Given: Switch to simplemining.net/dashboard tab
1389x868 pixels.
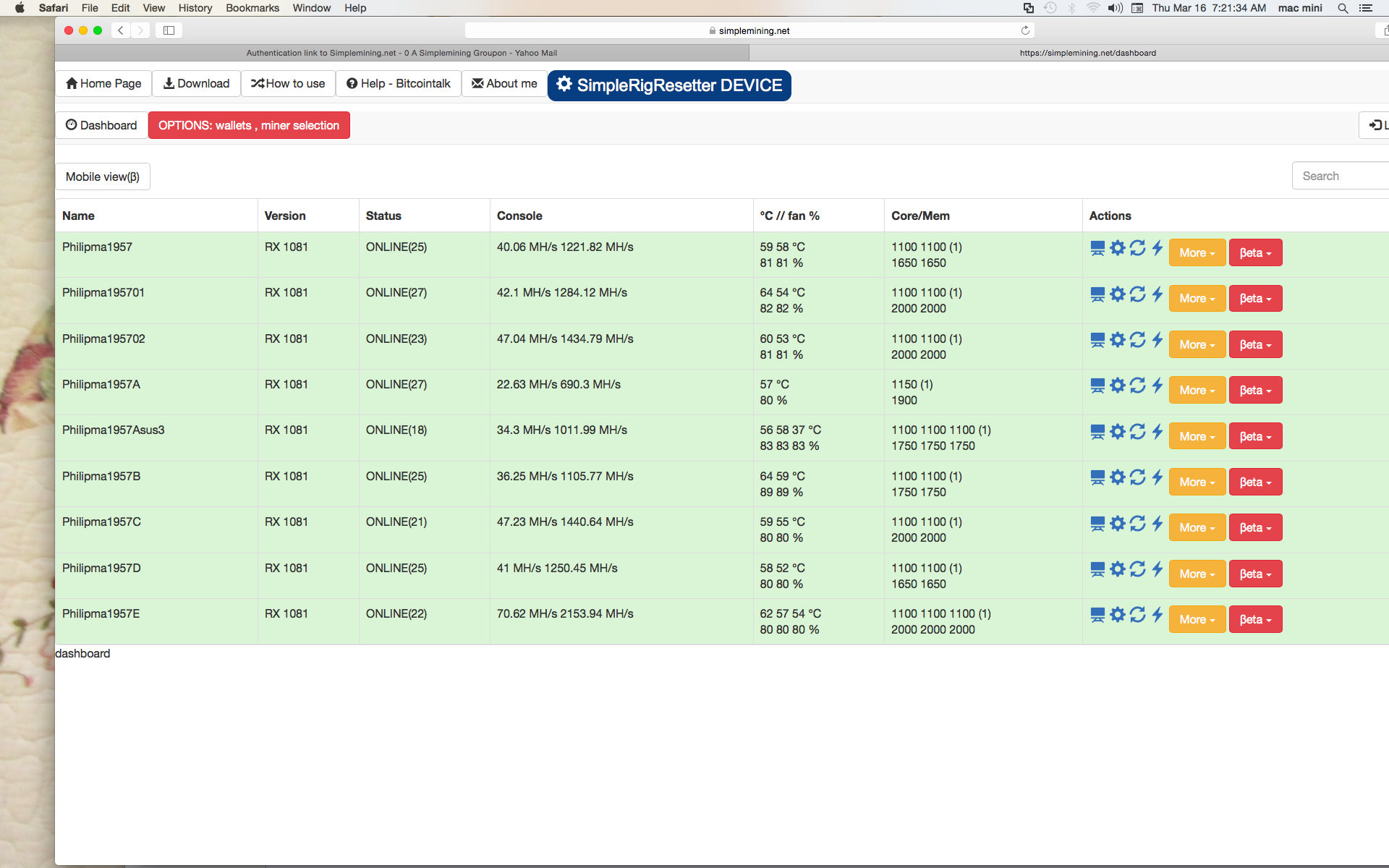Looking at the screenshot, I should (1088, 53).
